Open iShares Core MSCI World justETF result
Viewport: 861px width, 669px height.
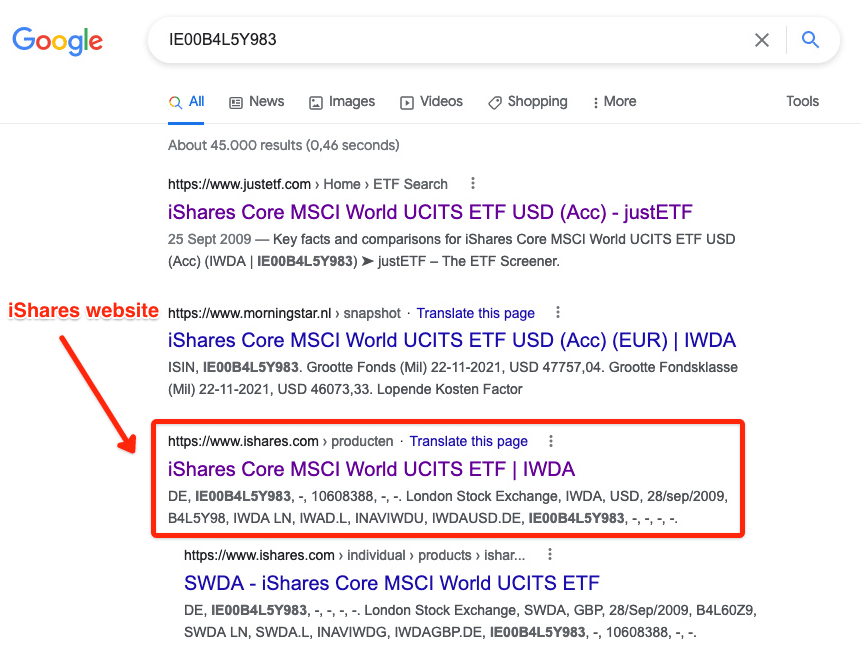430,212
